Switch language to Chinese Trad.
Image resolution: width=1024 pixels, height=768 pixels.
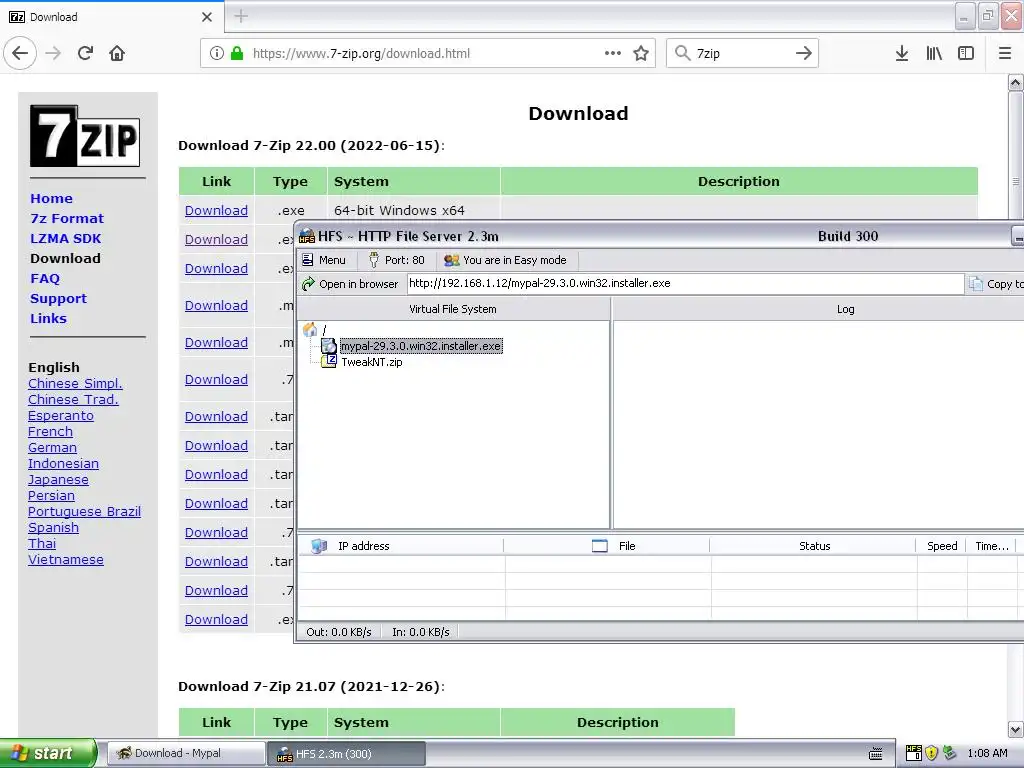click(x=73, y=400)
